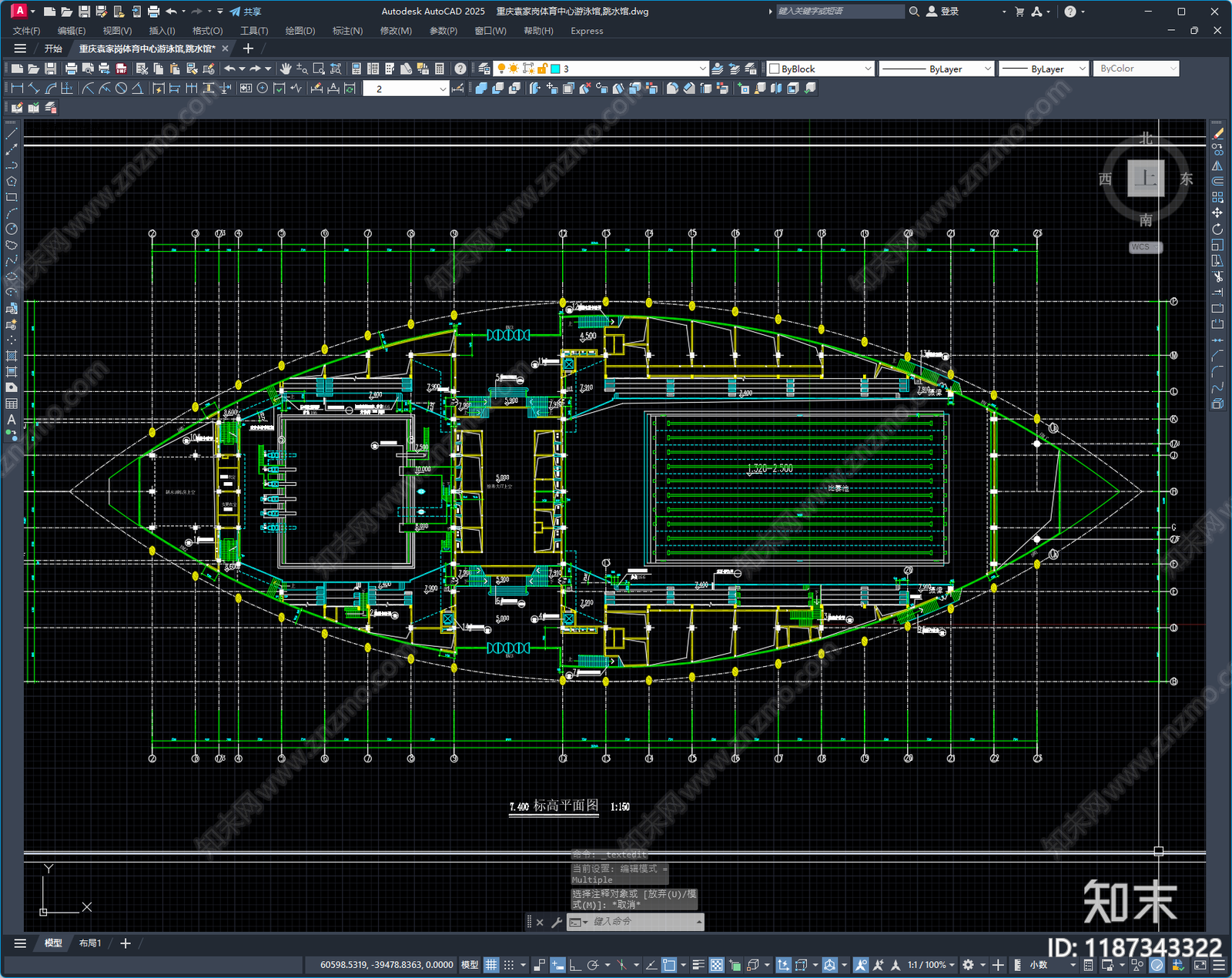Open the layer dropdown showing 3
Screen dimensions: 1232x978
pyautogui.click(x=601, y=69)
